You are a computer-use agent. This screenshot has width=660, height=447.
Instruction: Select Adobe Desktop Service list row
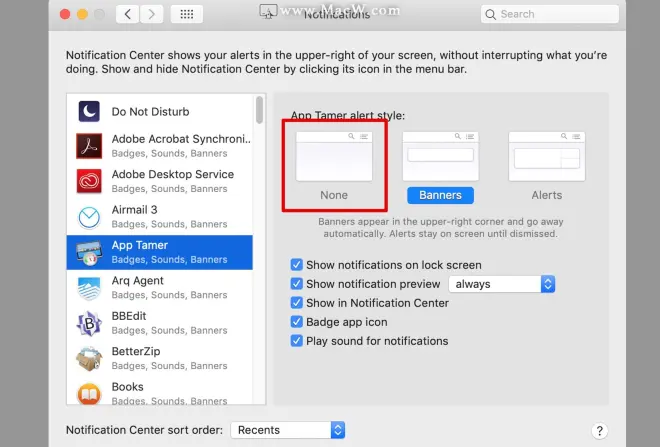click(x=160, y=181)
